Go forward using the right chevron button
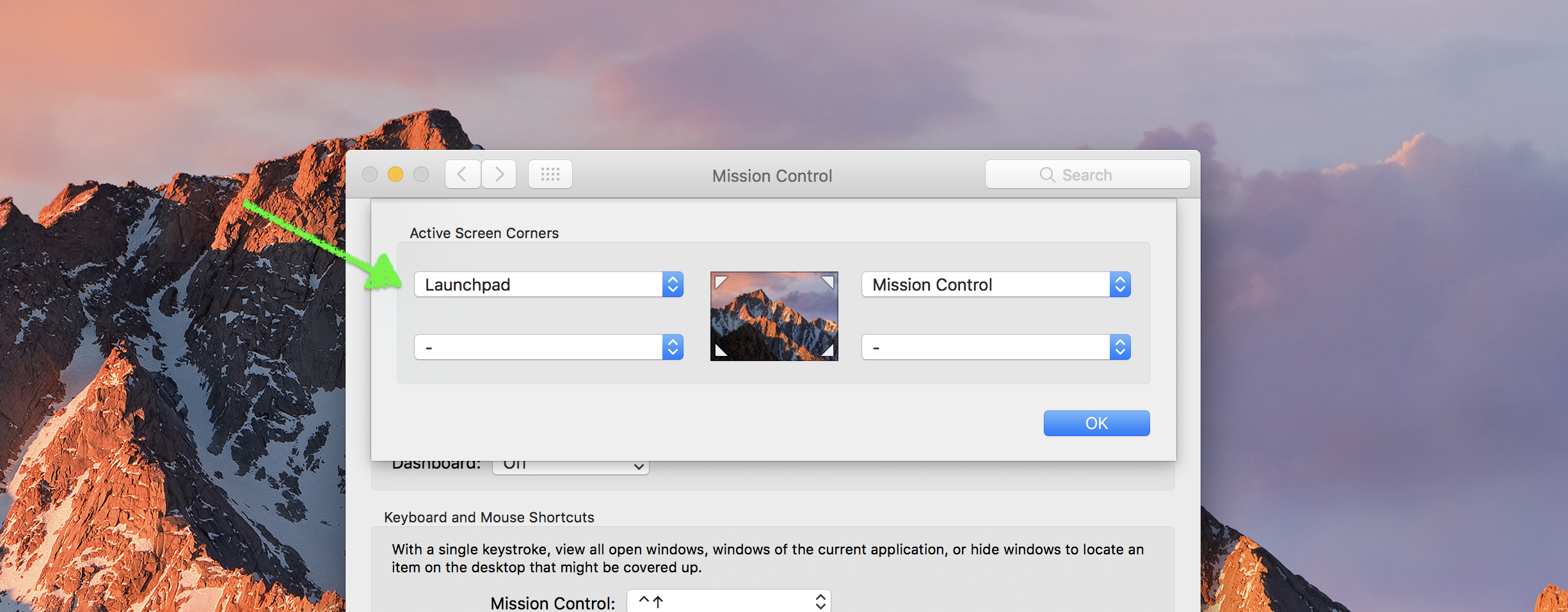The width and height of the screenshot is (1568, 612). (499, 175)
